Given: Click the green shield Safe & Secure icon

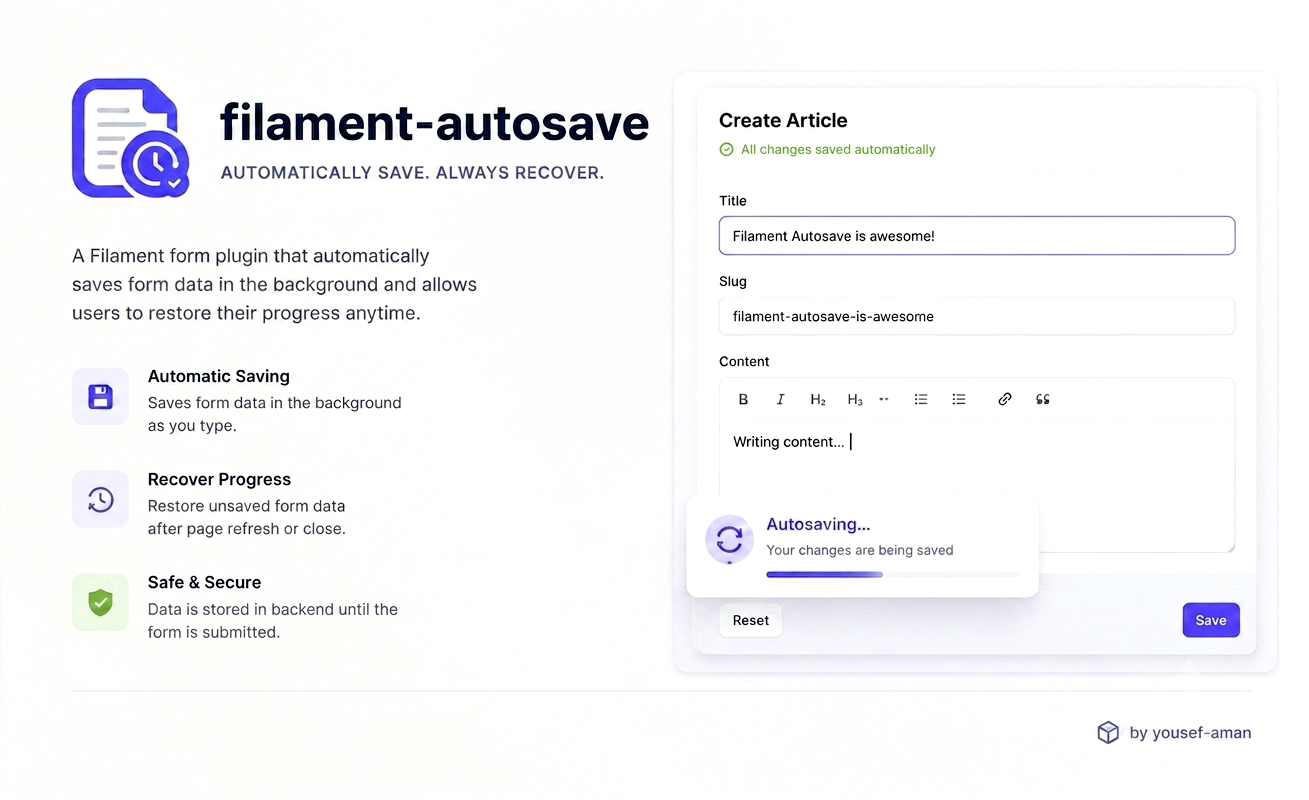Looking at the screenshot, I should click(x=100, y=602).
